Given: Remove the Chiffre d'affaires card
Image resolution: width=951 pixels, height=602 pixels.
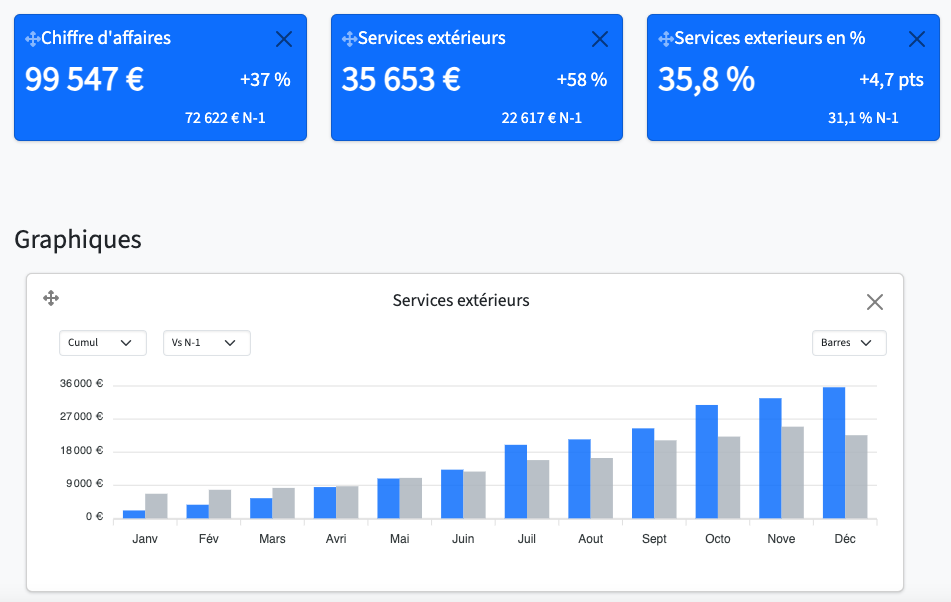Looking at the screenshot, I should [x=283, y=39].
